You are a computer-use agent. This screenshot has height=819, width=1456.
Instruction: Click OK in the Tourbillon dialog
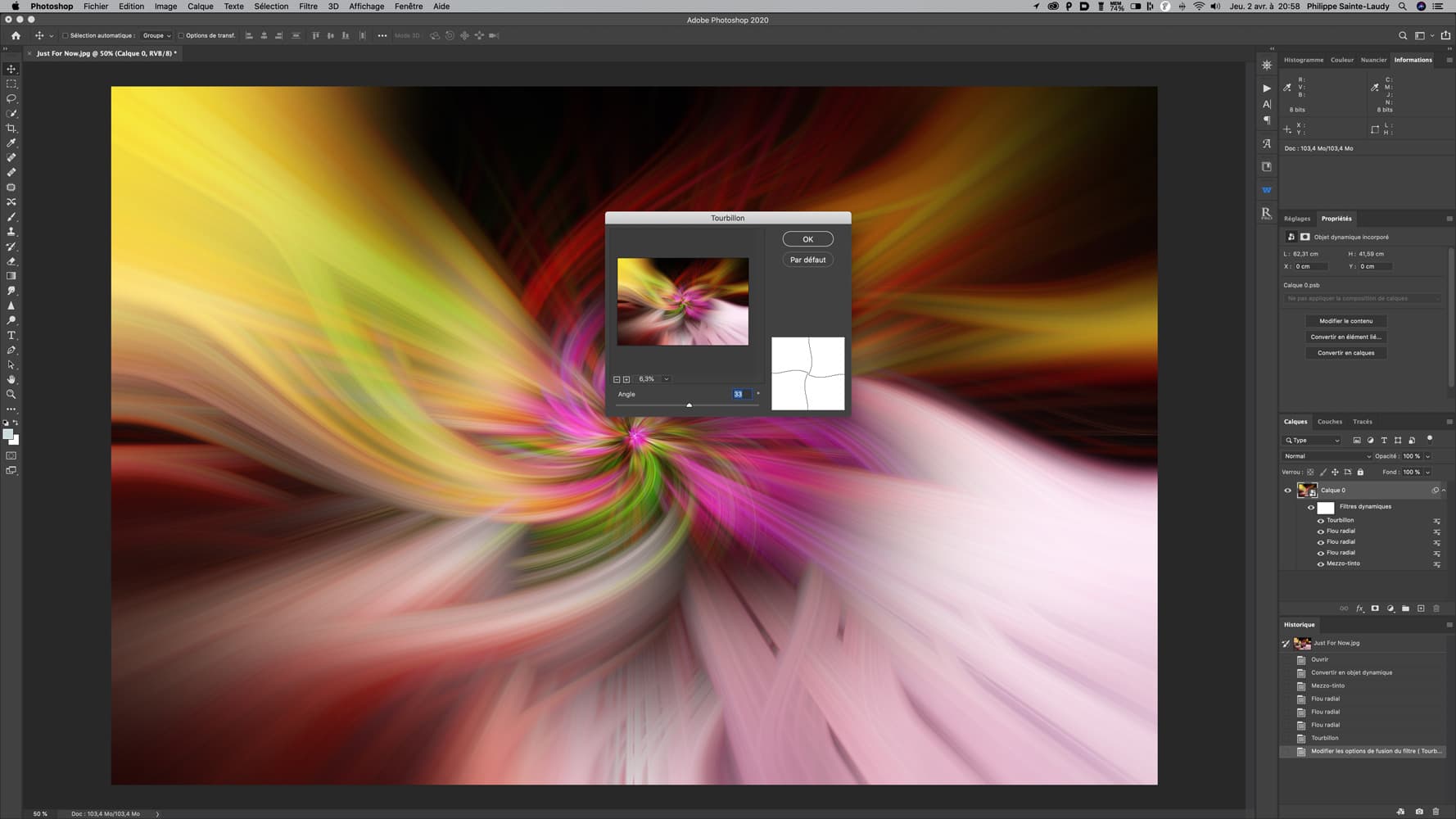point(807,239)
